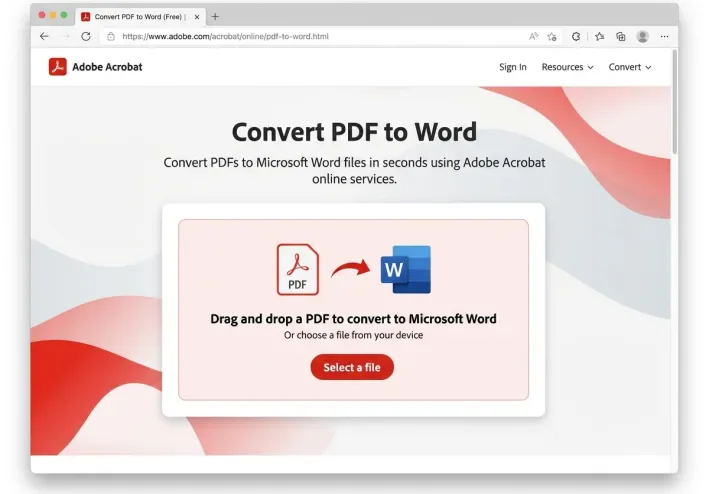
Task: Click the Microsoft Word icon in the drop zone
Action: 406,269
